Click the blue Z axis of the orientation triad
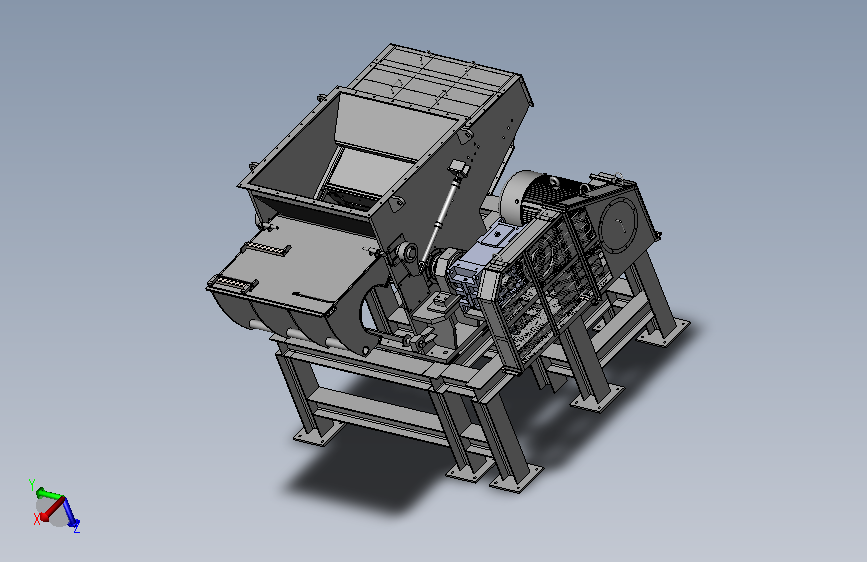 pyautogui.click(x=70, y=512)
